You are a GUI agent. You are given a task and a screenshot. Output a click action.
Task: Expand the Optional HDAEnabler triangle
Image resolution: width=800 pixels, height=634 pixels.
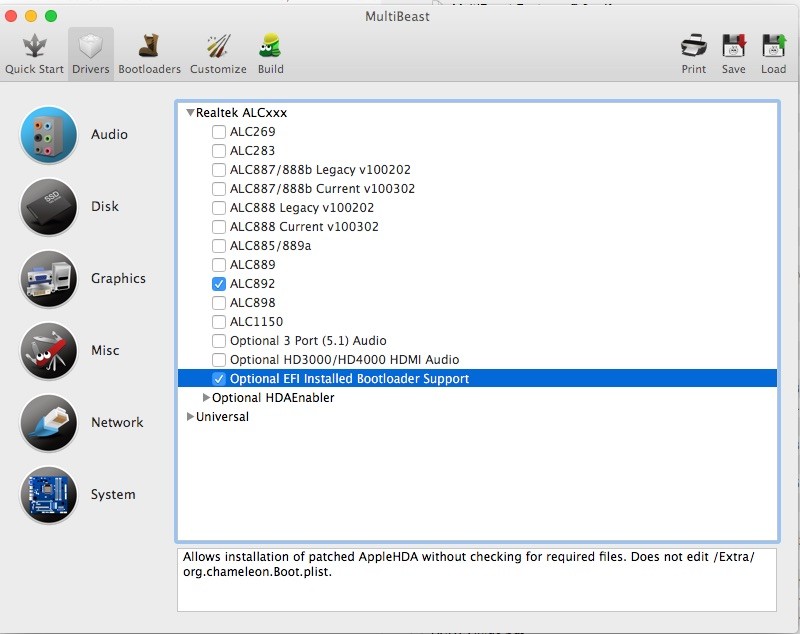coord(206,397)
